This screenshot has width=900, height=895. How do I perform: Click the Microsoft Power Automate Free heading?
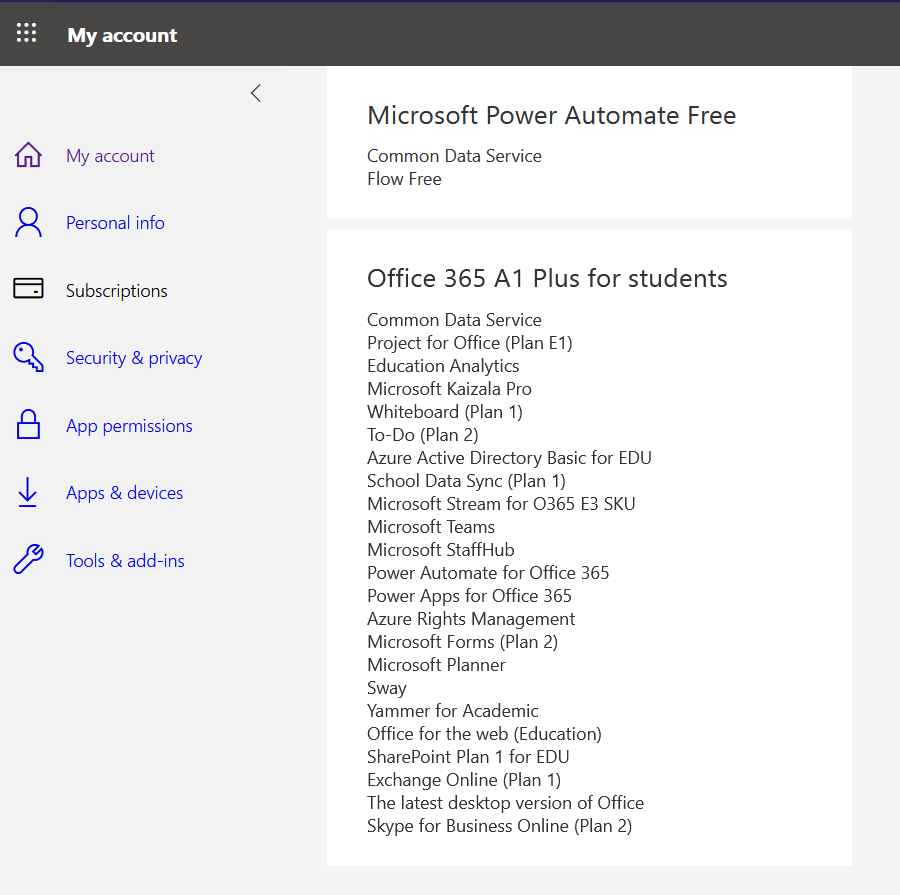click(x=551, y=116)
